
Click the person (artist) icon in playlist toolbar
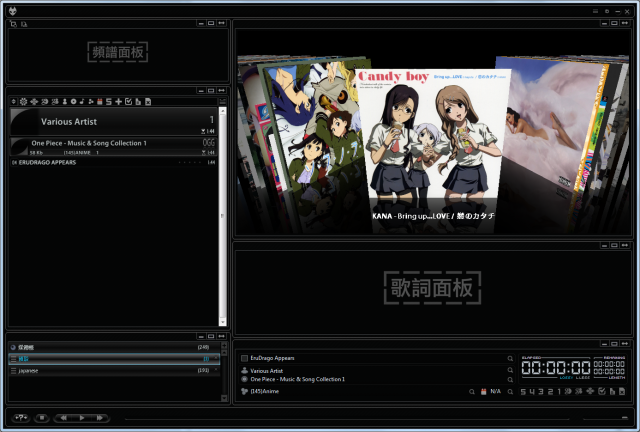point(64,101)
